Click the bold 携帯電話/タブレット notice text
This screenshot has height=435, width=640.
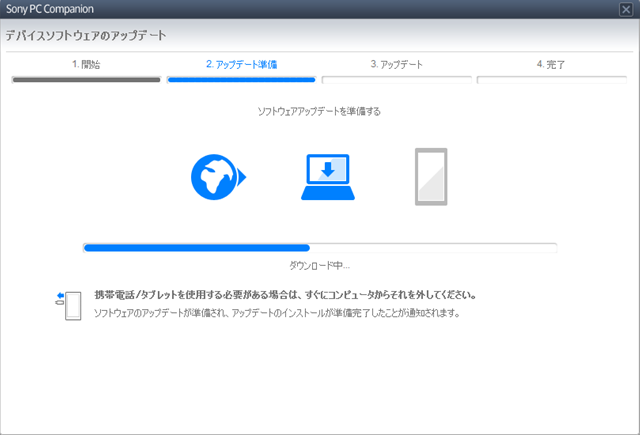tap(285, 295)
